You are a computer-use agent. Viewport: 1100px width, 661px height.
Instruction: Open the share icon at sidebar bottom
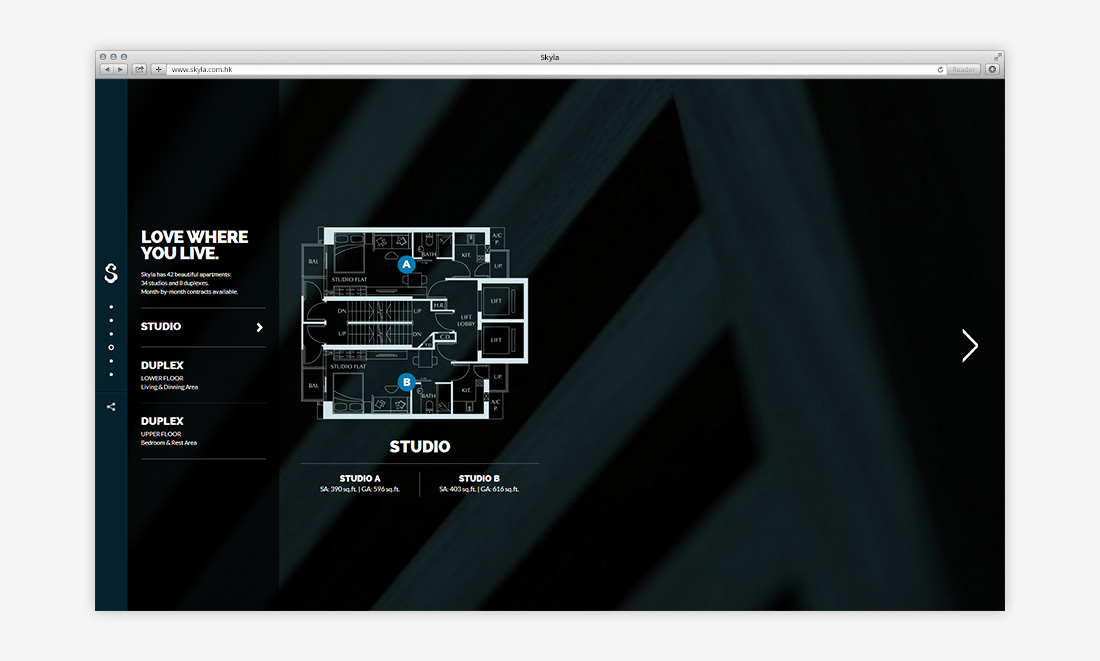pyautogui.click(x=111, y=406)
